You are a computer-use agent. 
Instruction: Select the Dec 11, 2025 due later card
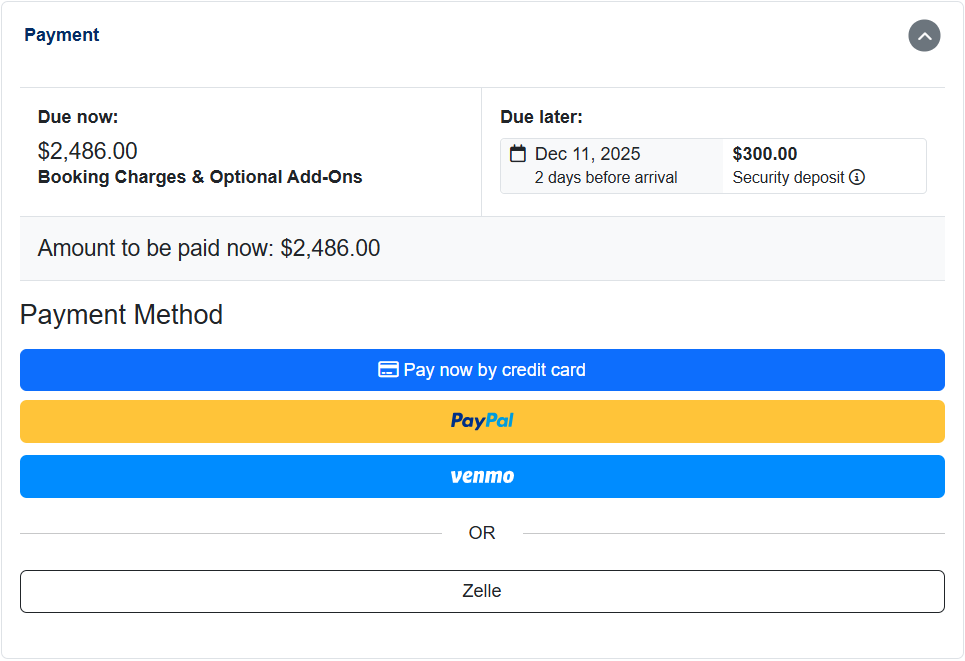(x=611, y=165)
